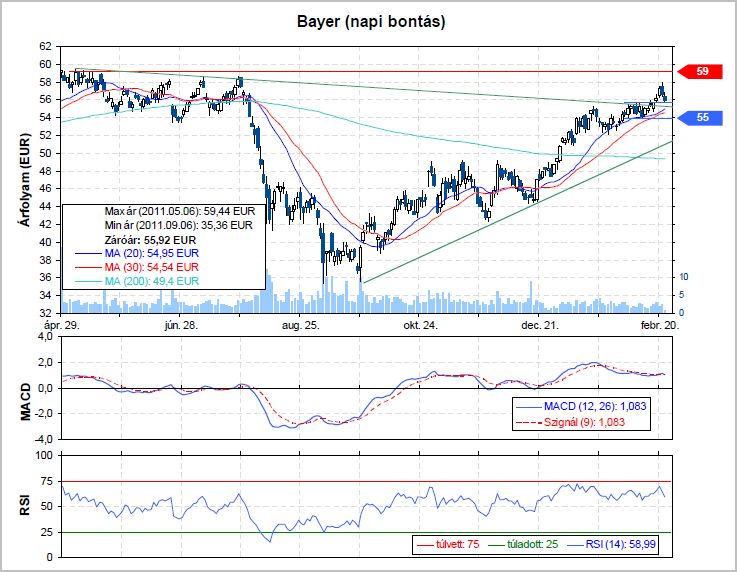Image resolution: width=737 pixels, height=572 pixels.
Task: Click the 100 label on RSI axis
Action: pos(44,455)
